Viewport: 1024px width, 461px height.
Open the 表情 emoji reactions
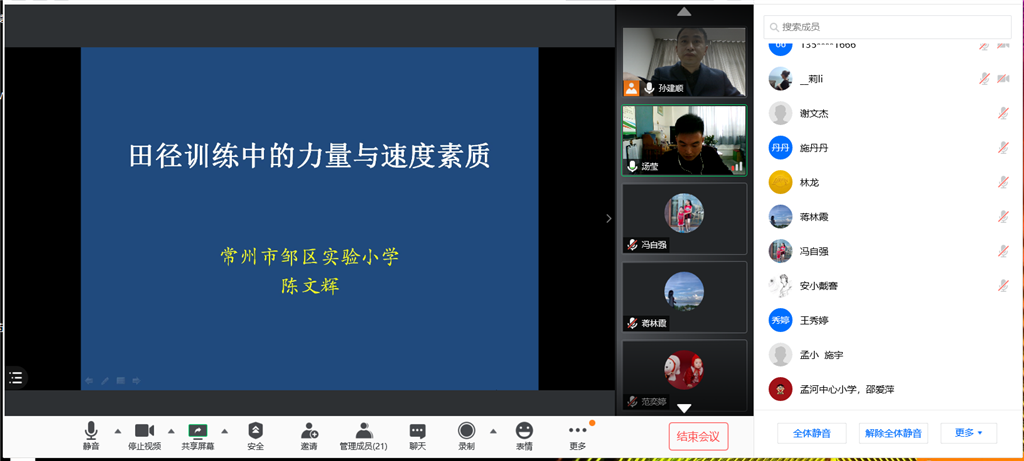tap(524, 431)
